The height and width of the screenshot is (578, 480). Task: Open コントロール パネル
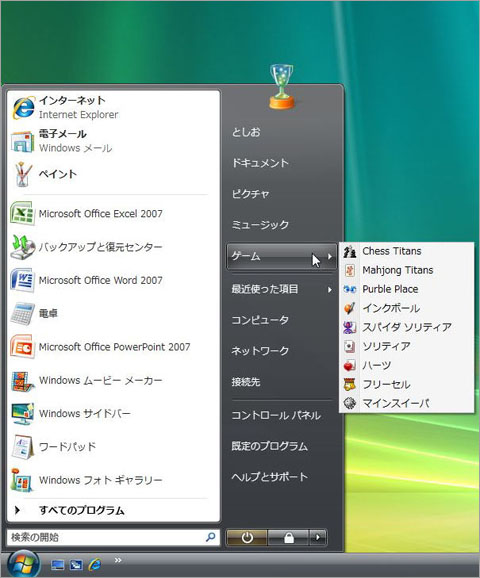(276, 415)
